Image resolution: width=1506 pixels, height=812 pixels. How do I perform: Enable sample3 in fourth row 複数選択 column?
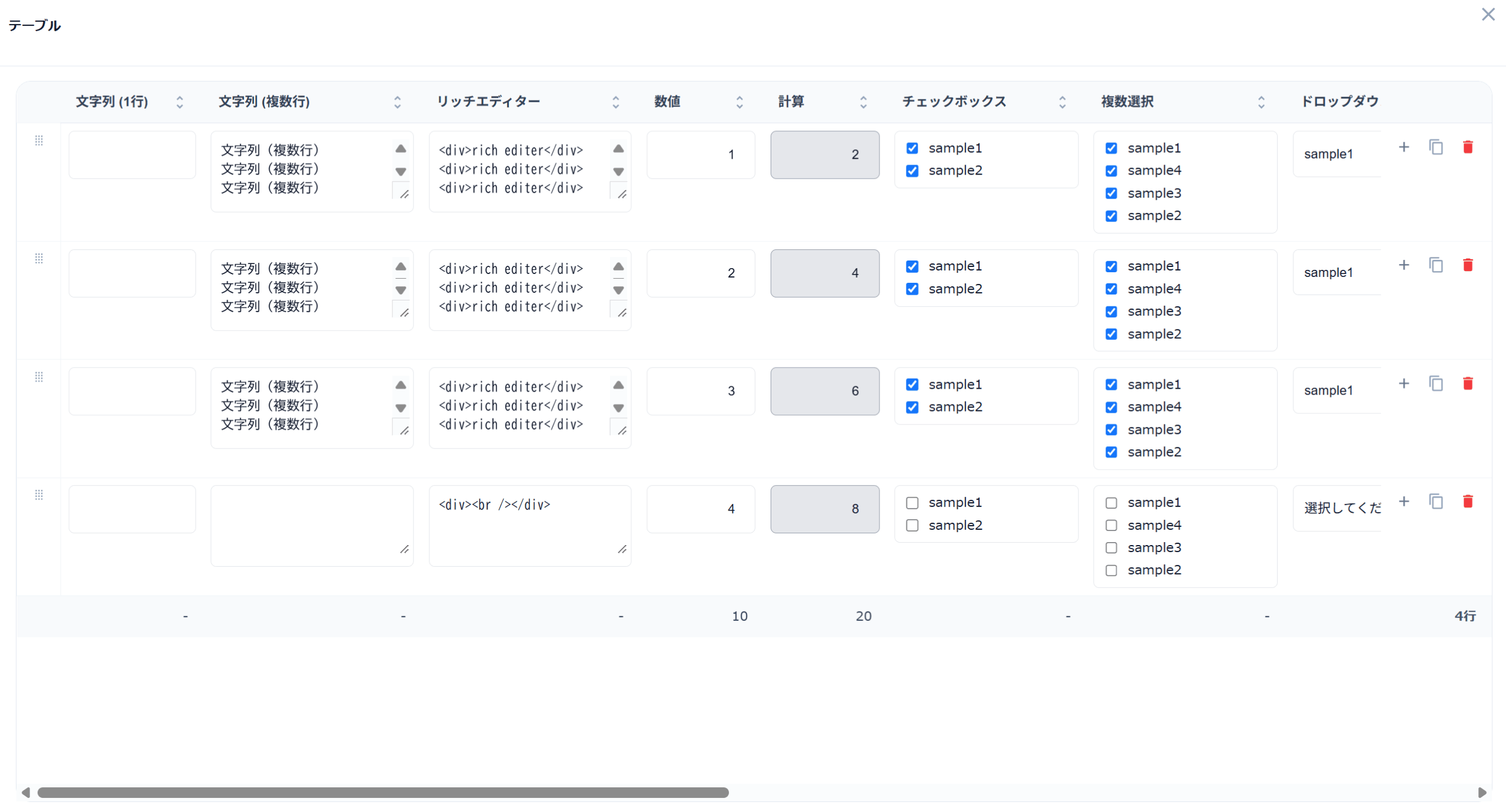point(1111,548)
